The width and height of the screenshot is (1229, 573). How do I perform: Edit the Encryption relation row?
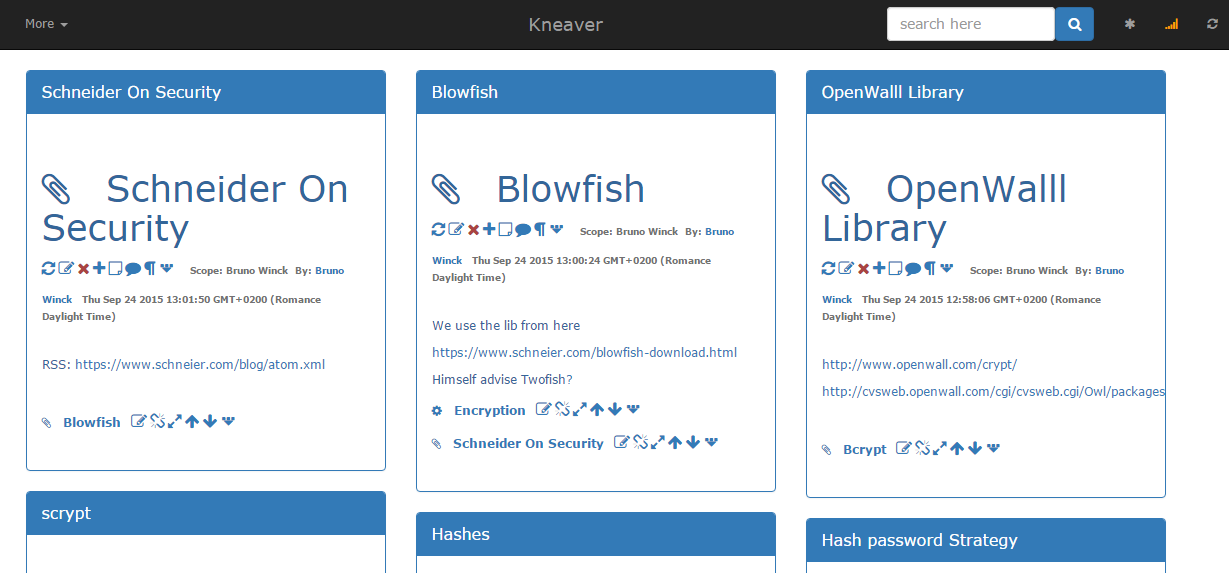coord(544,409)
